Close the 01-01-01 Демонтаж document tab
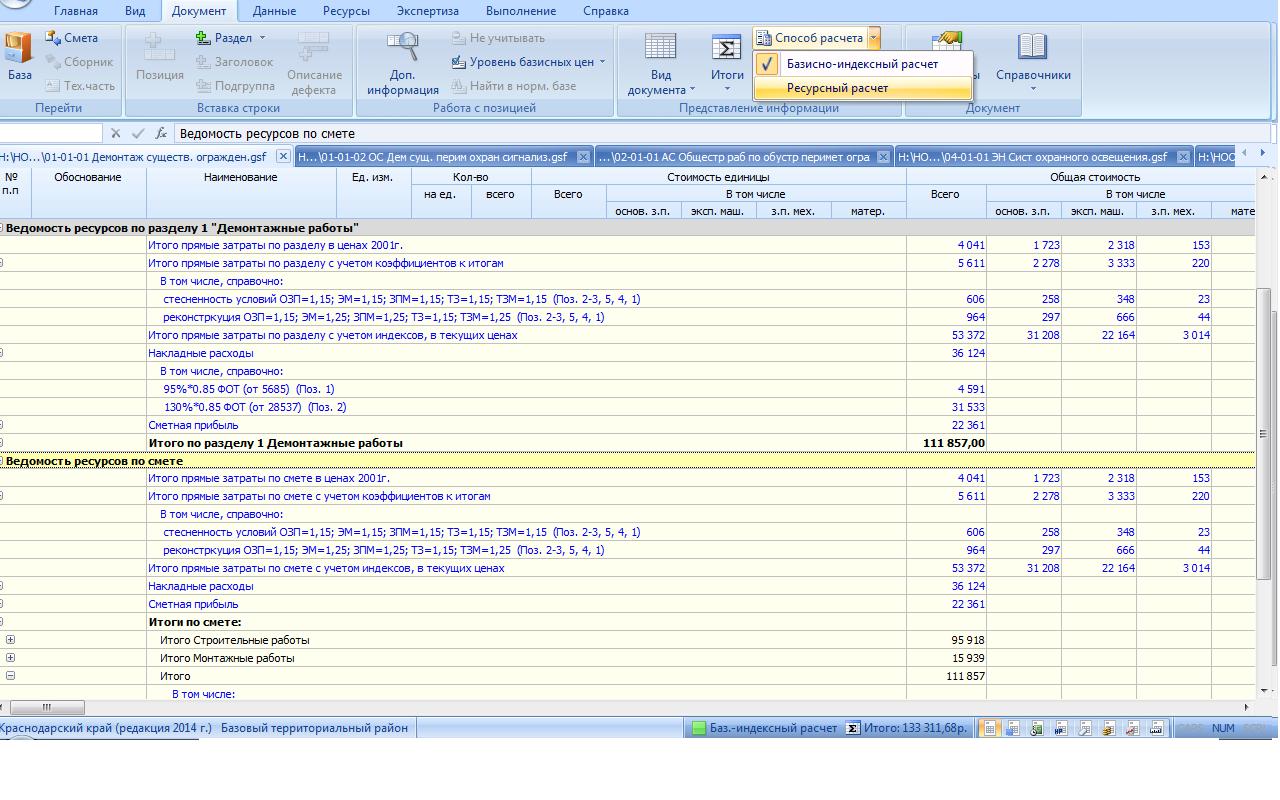 point(283,157)
